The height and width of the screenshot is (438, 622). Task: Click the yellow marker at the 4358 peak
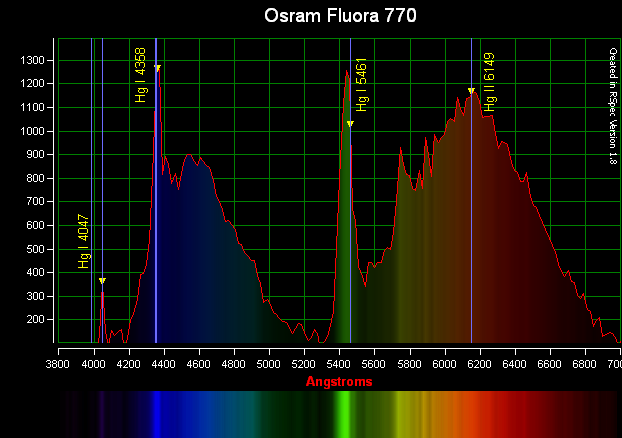coord(157,68)
